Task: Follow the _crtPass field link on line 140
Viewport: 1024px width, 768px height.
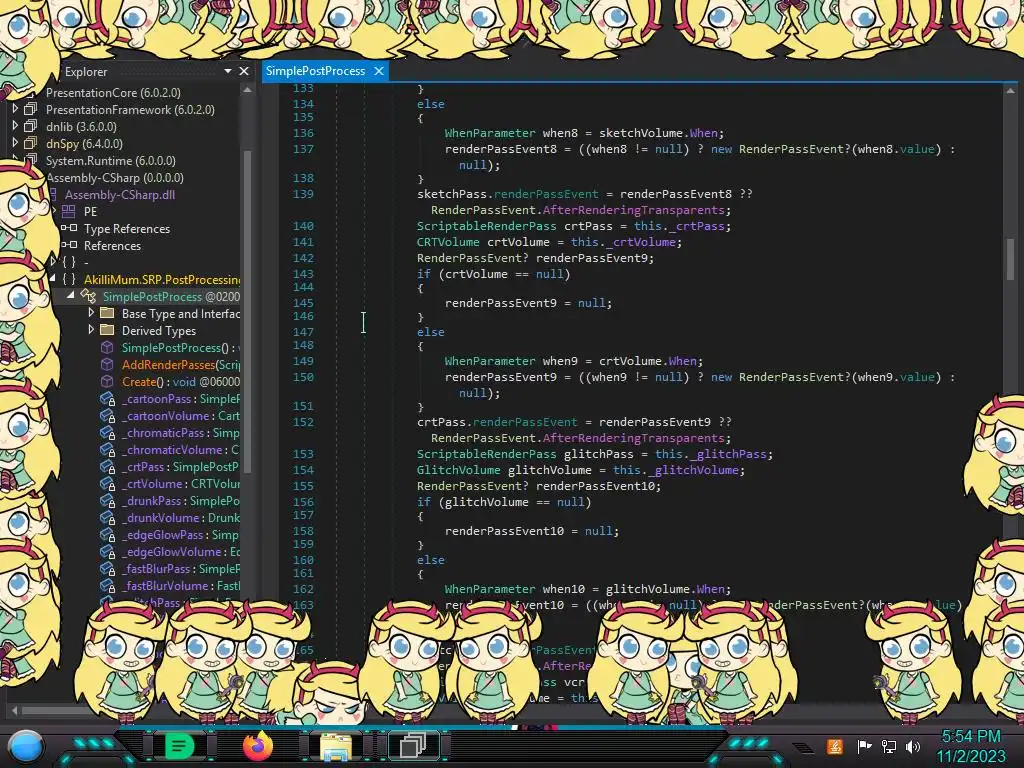Action: 698,226
